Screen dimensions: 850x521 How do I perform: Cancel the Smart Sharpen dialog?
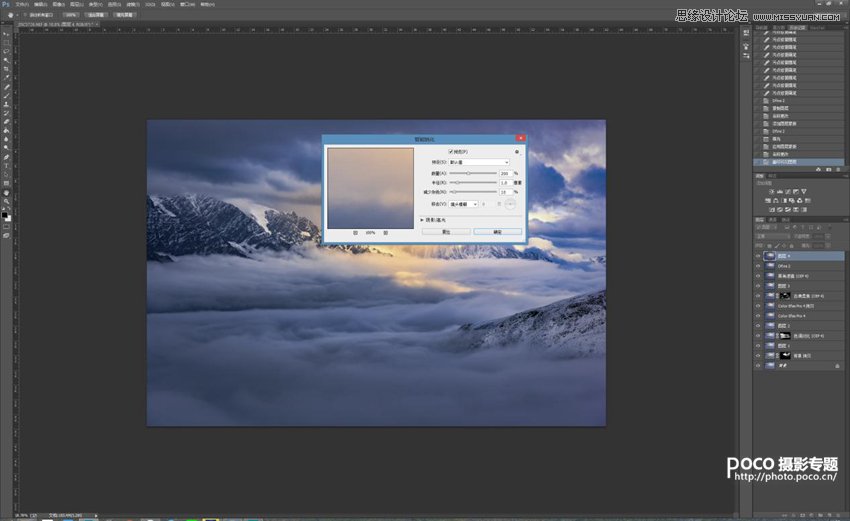pos(446,232)
